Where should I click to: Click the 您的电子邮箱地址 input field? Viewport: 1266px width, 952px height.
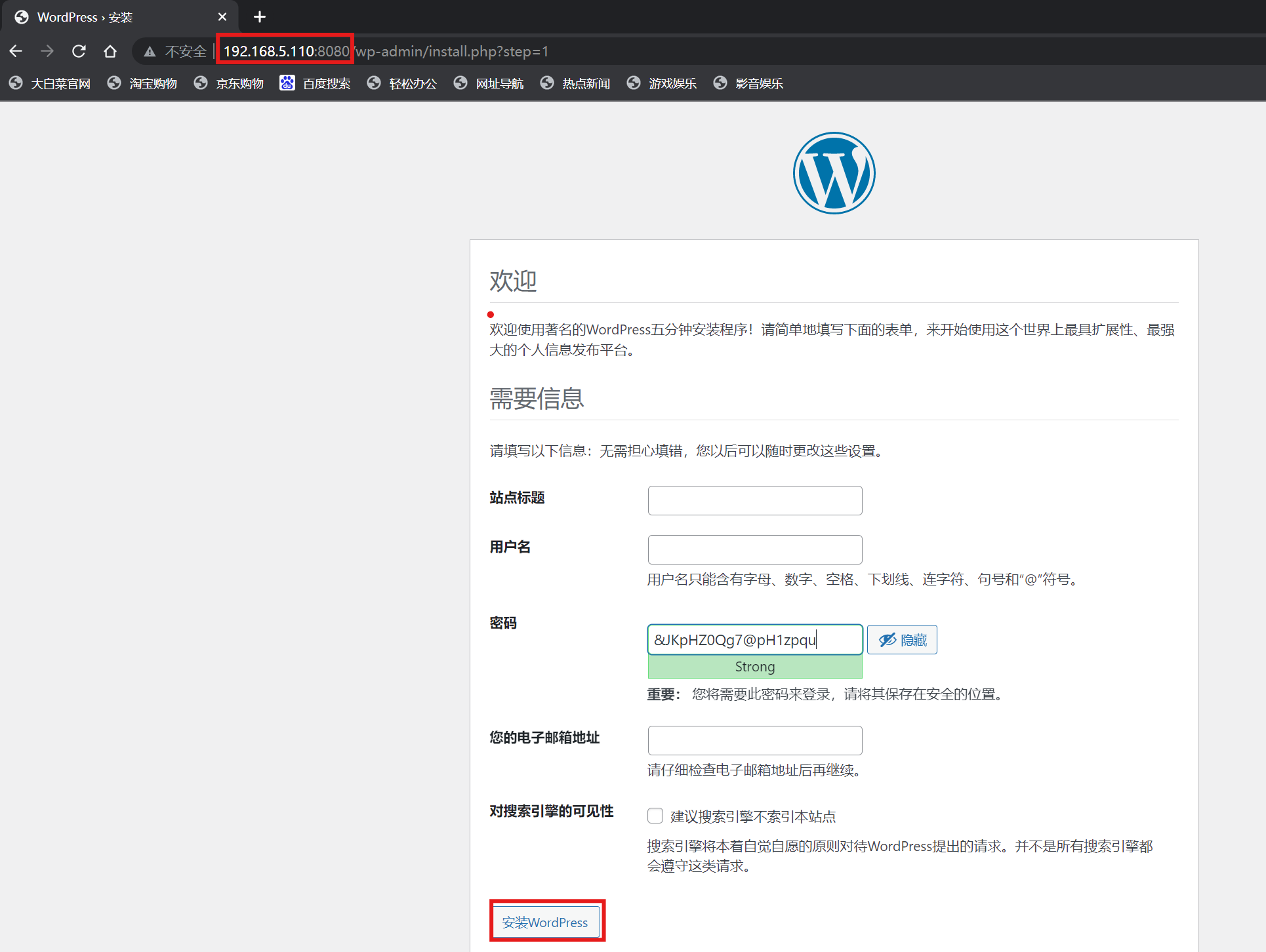pos(754,740)
